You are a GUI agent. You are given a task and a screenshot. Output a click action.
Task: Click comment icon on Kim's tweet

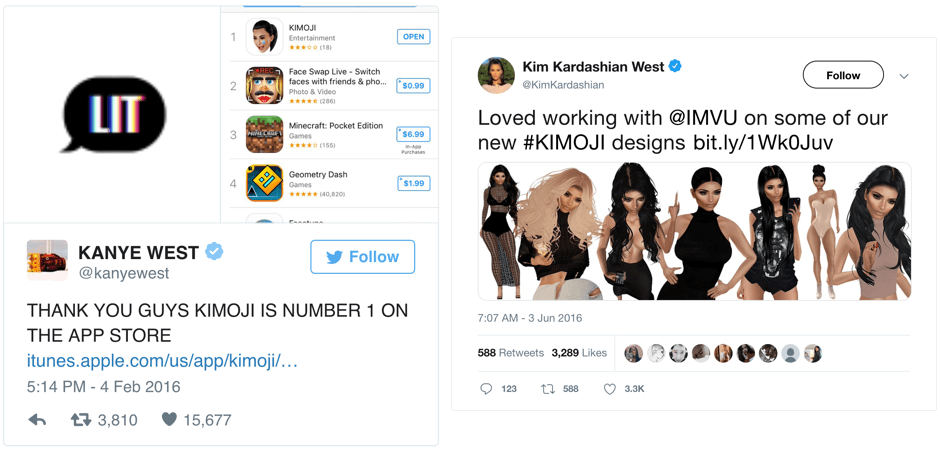point(486,389)
